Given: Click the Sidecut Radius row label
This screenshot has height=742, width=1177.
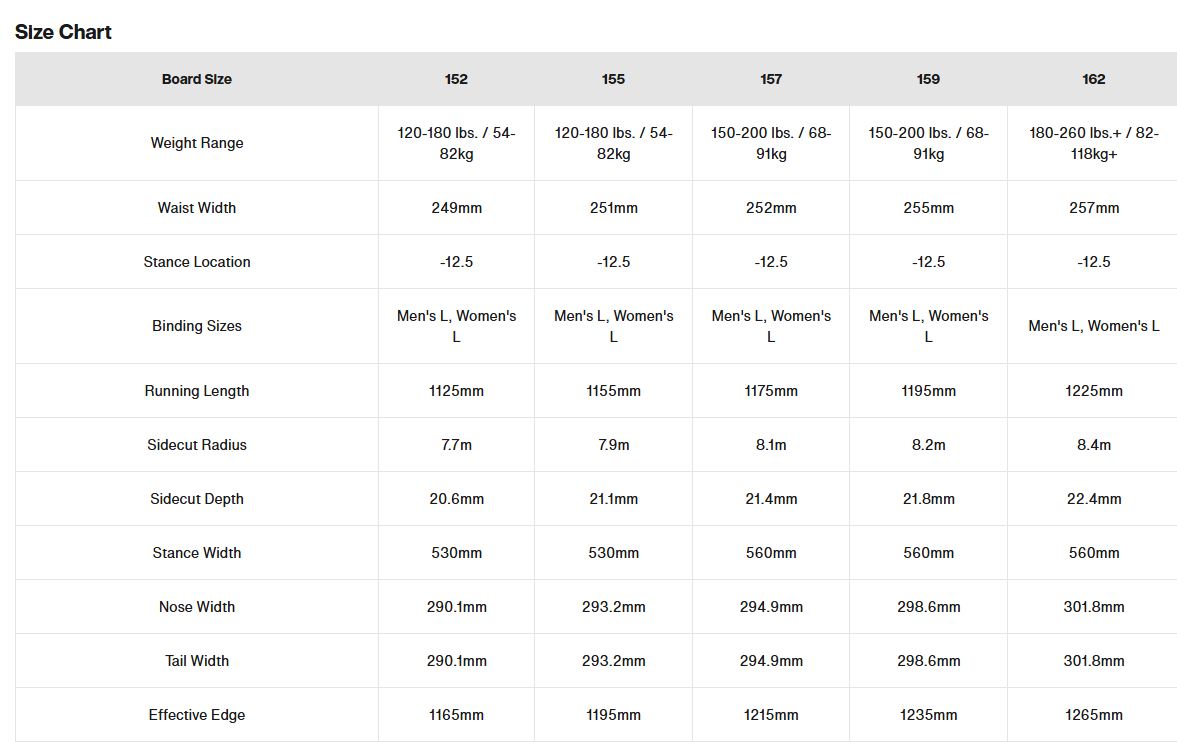Looking at the screenshot, I should click(197, 445).
